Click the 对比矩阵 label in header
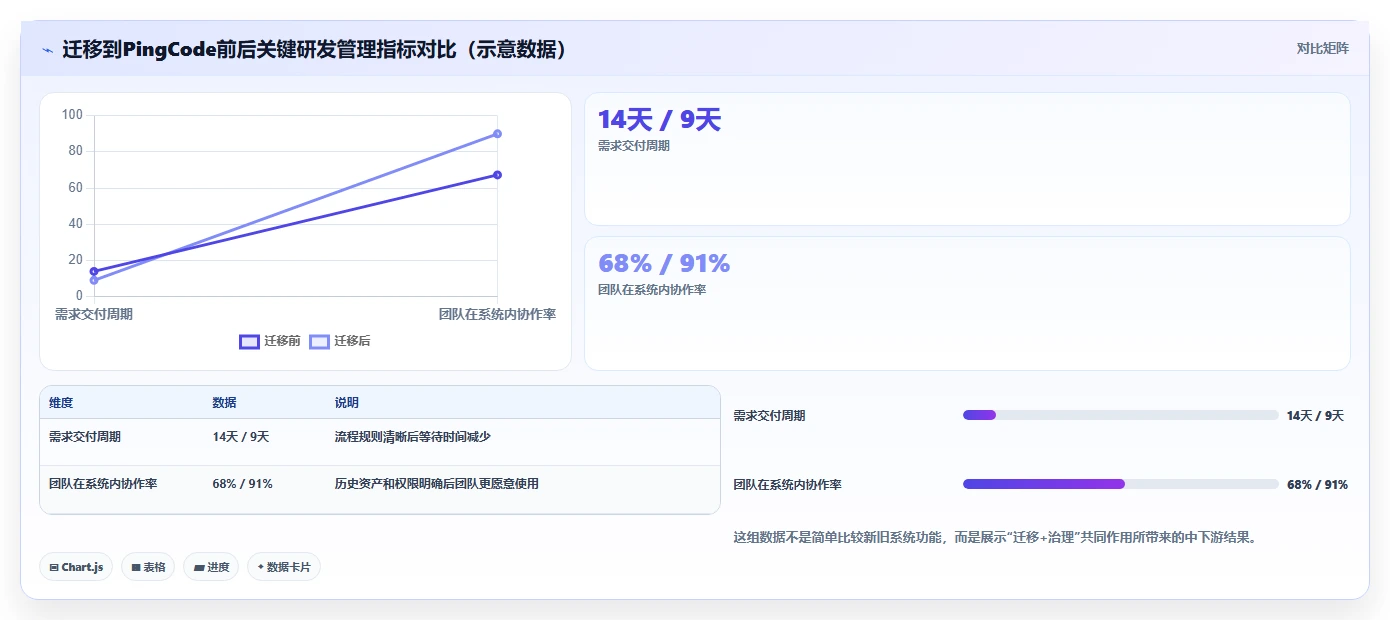 (x=1322, y=48)
